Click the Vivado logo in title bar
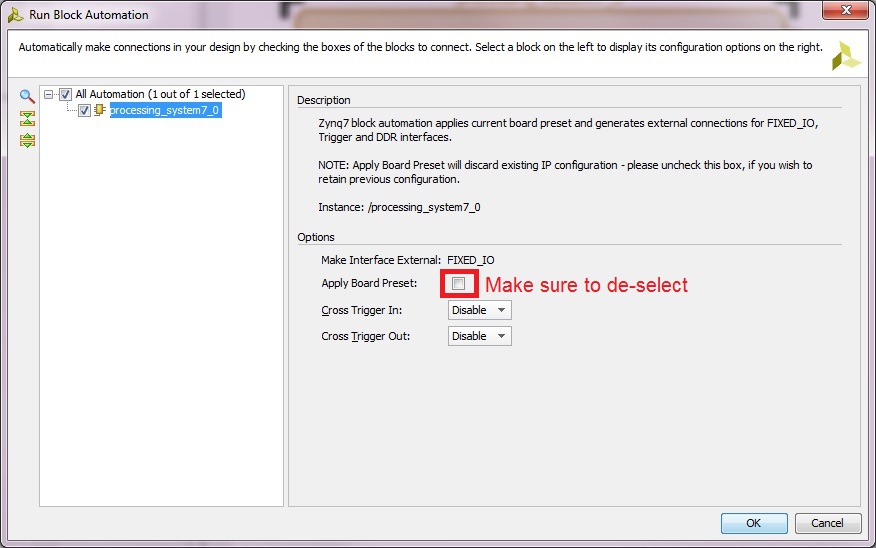The height and width of the screenshot is (548, 876). pos(15,15)
